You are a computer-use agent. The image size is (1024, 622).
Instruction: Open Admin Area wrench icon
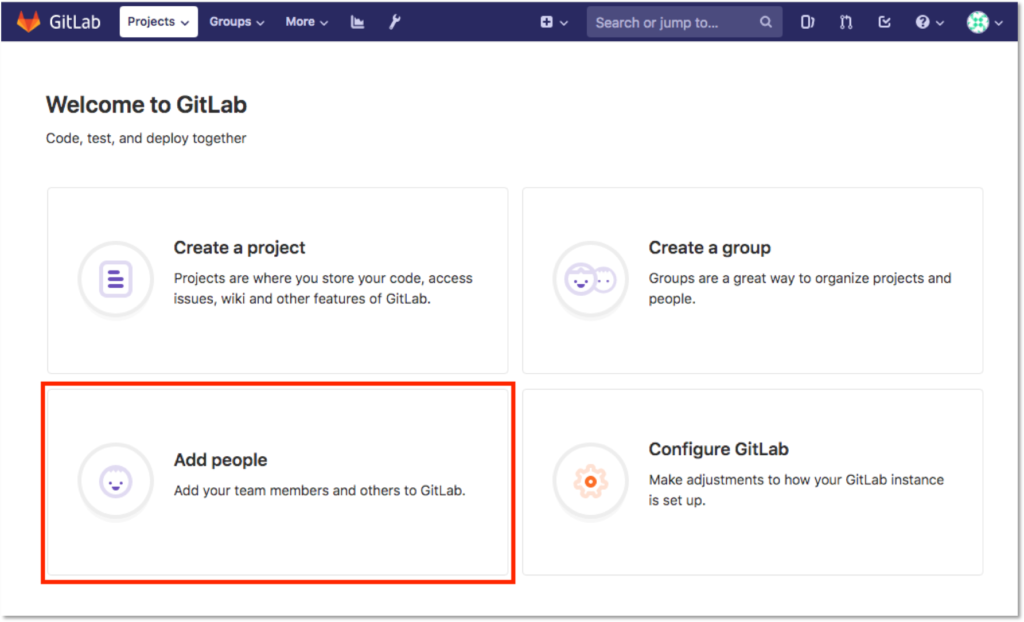click(x=394, y=22)
